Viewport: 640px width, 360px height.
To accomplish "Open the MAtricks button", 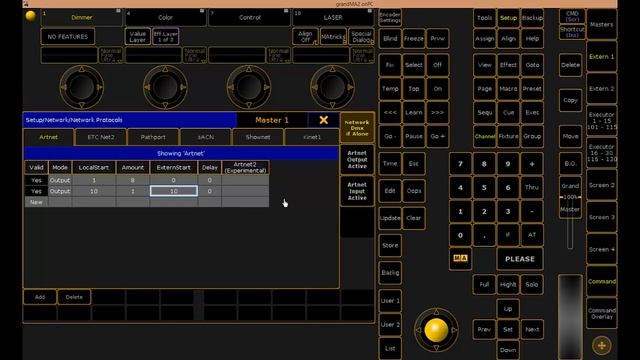I will click(x=333, y=37).
